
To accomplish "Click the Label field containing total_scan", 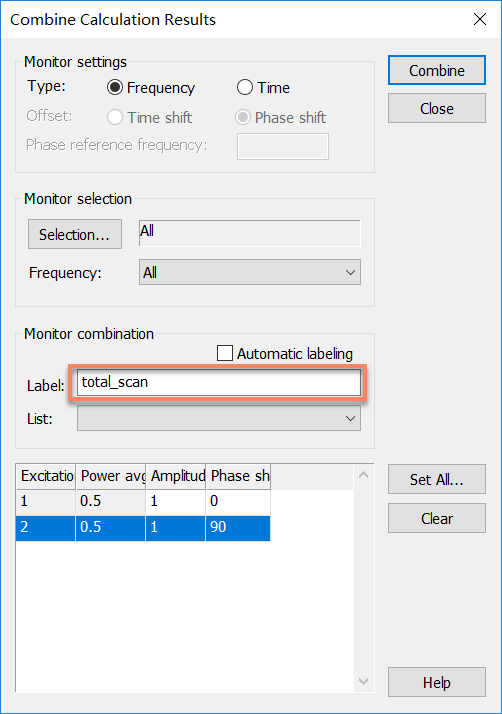I will pos(219,382).
